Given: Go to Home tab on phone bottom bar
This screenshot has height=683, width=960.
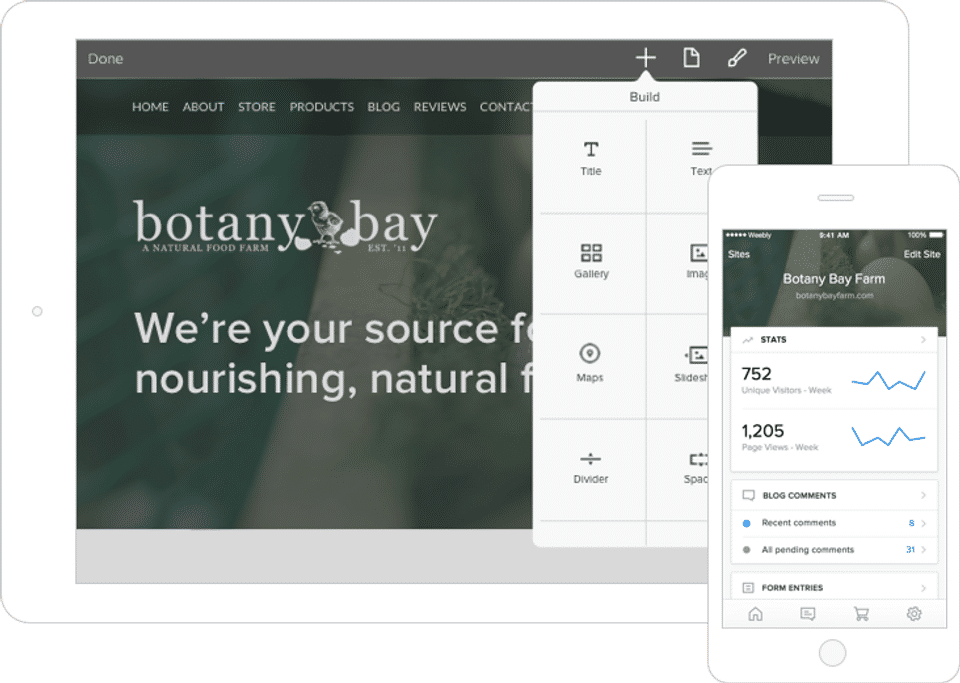Looking at the screenshot, I should (x=756, y=614).
